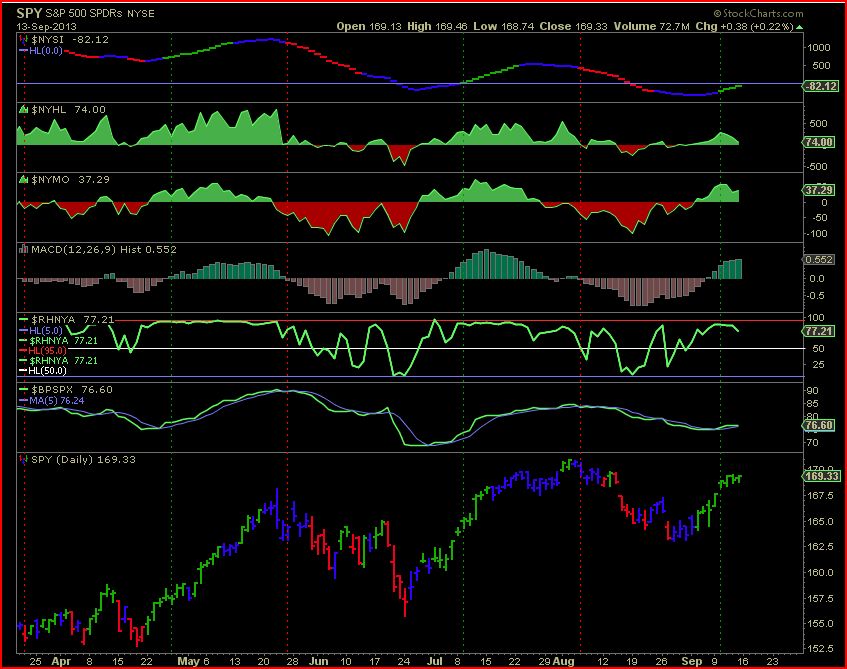Screen dimensions: 847x669
Task: Click the Sep label on the date axis
Action: [x=691, y=661]
